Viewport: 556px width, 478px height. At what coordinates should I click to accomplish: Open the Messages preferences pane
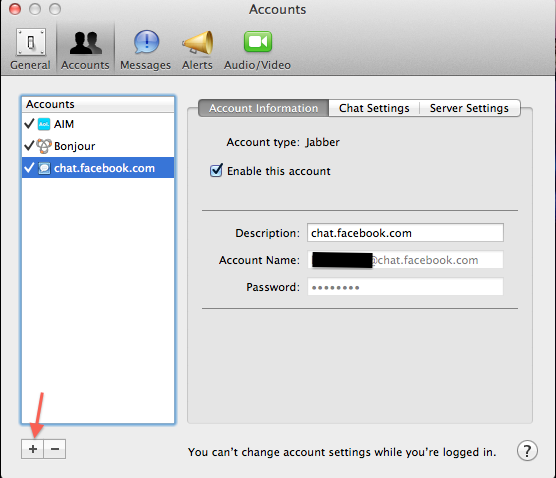point(146,50)
